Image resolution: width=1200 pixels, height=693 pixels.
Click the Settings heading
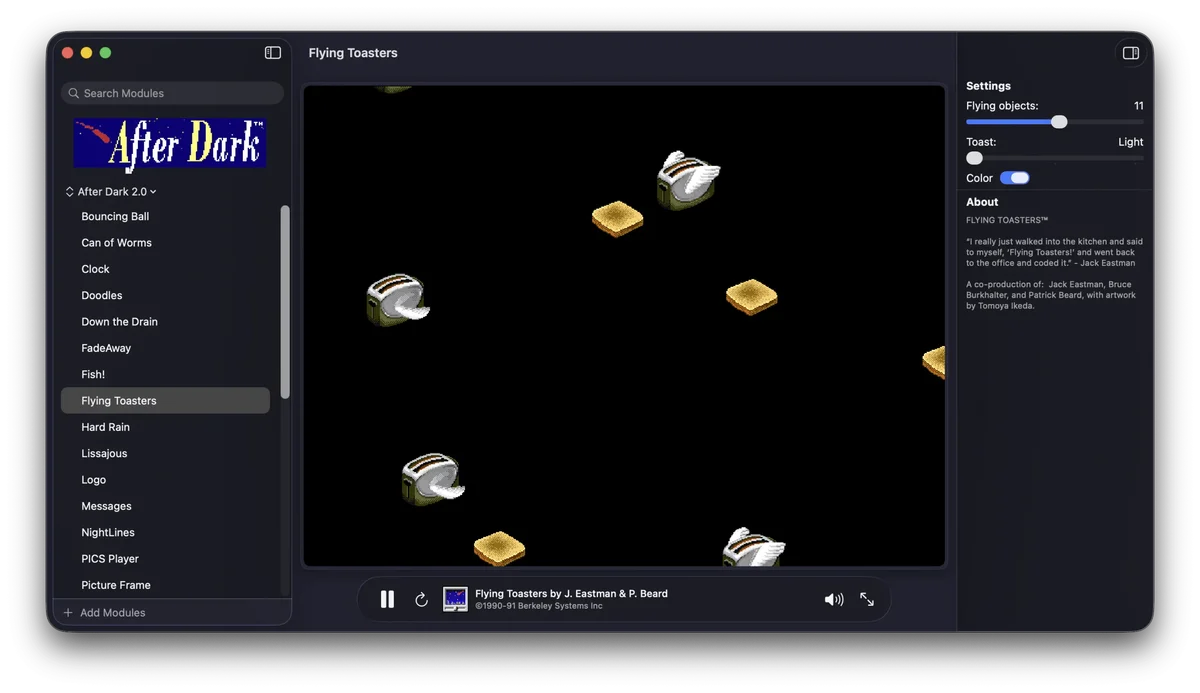coord(988,86)
